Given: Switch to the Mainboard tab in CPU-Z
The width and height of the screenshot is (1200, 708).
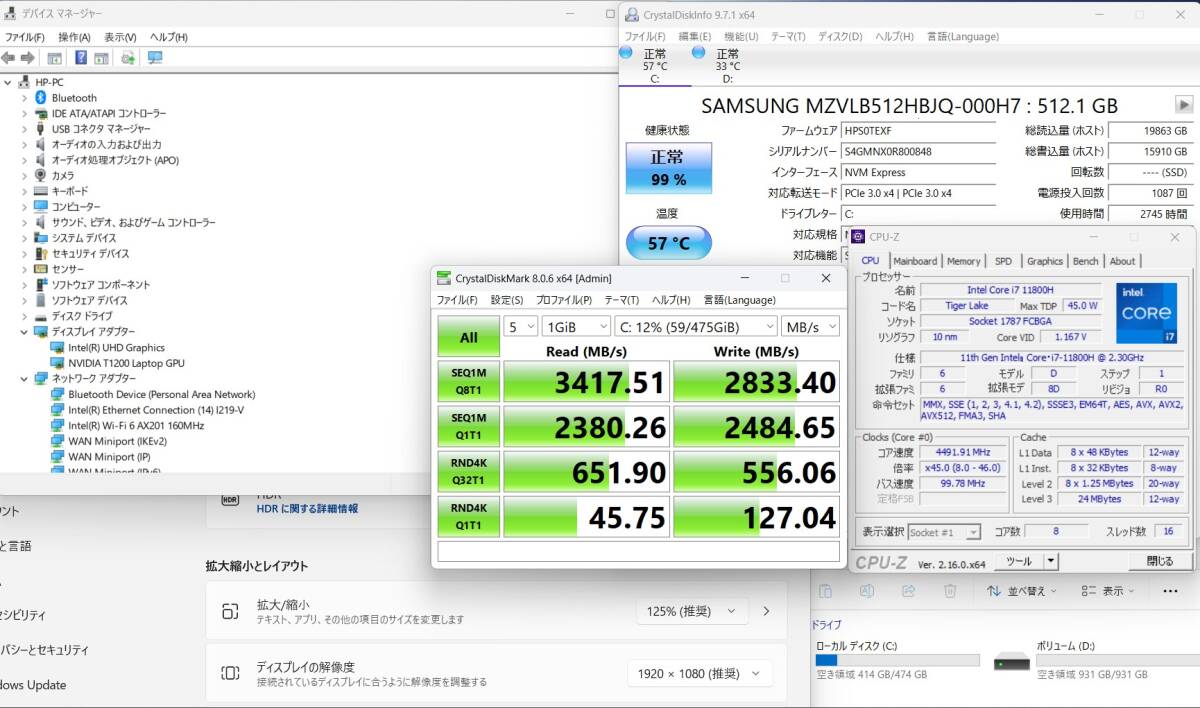Looking at the screenshot, I should coord(915,261).
